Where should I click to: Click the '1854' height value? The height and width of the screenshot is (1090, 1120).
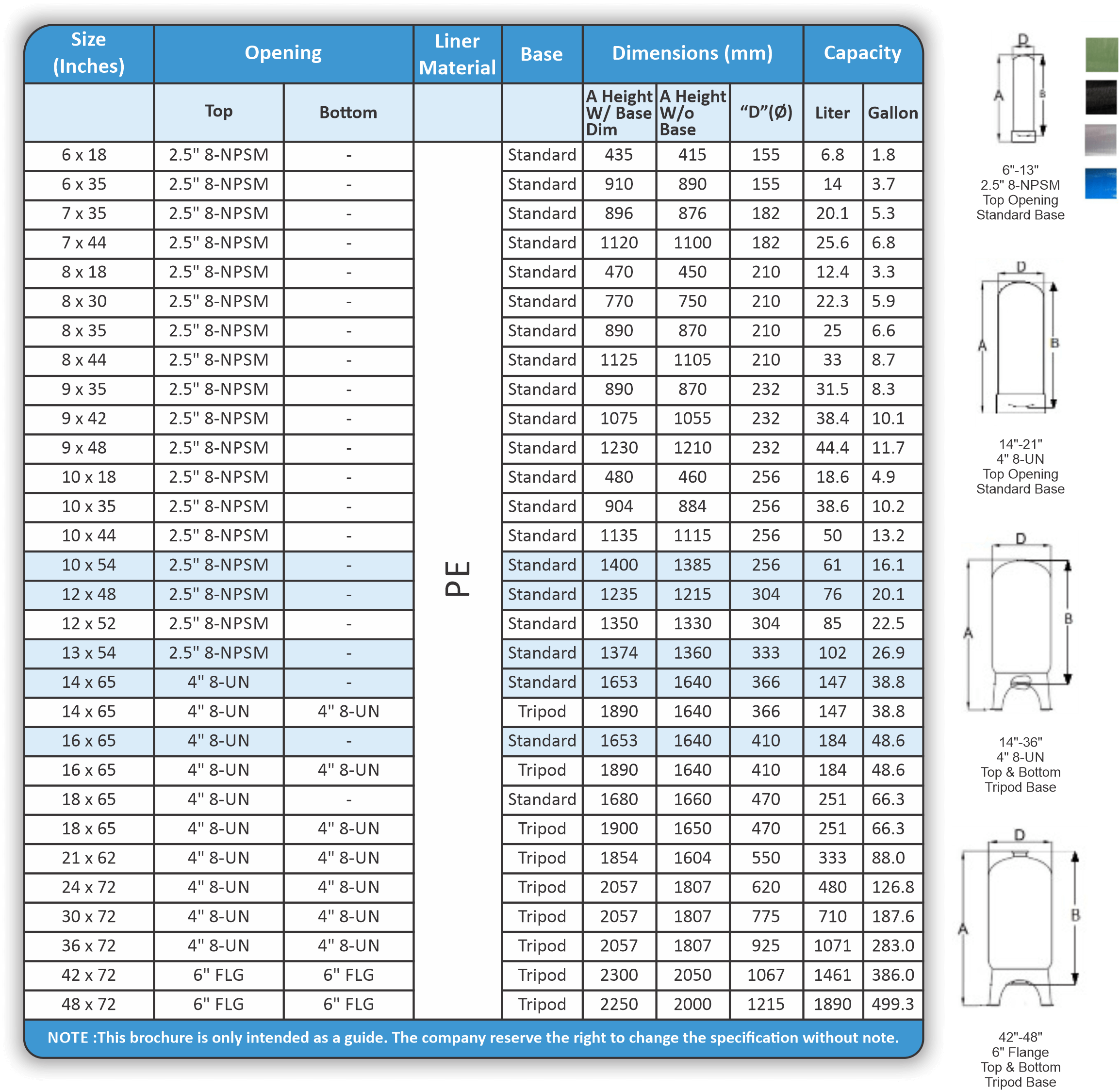point(619,858)
